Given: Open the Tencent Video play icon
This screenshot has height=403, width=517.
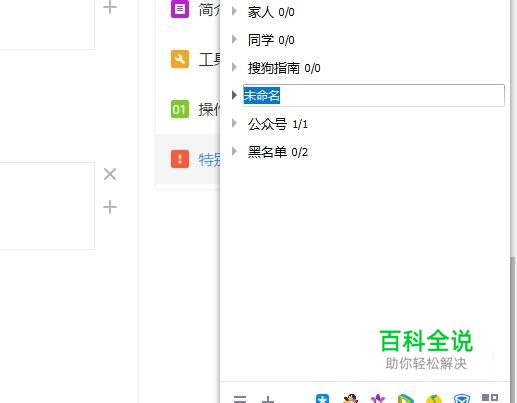Looking at the screenshot, I should (x=406, y=399).
